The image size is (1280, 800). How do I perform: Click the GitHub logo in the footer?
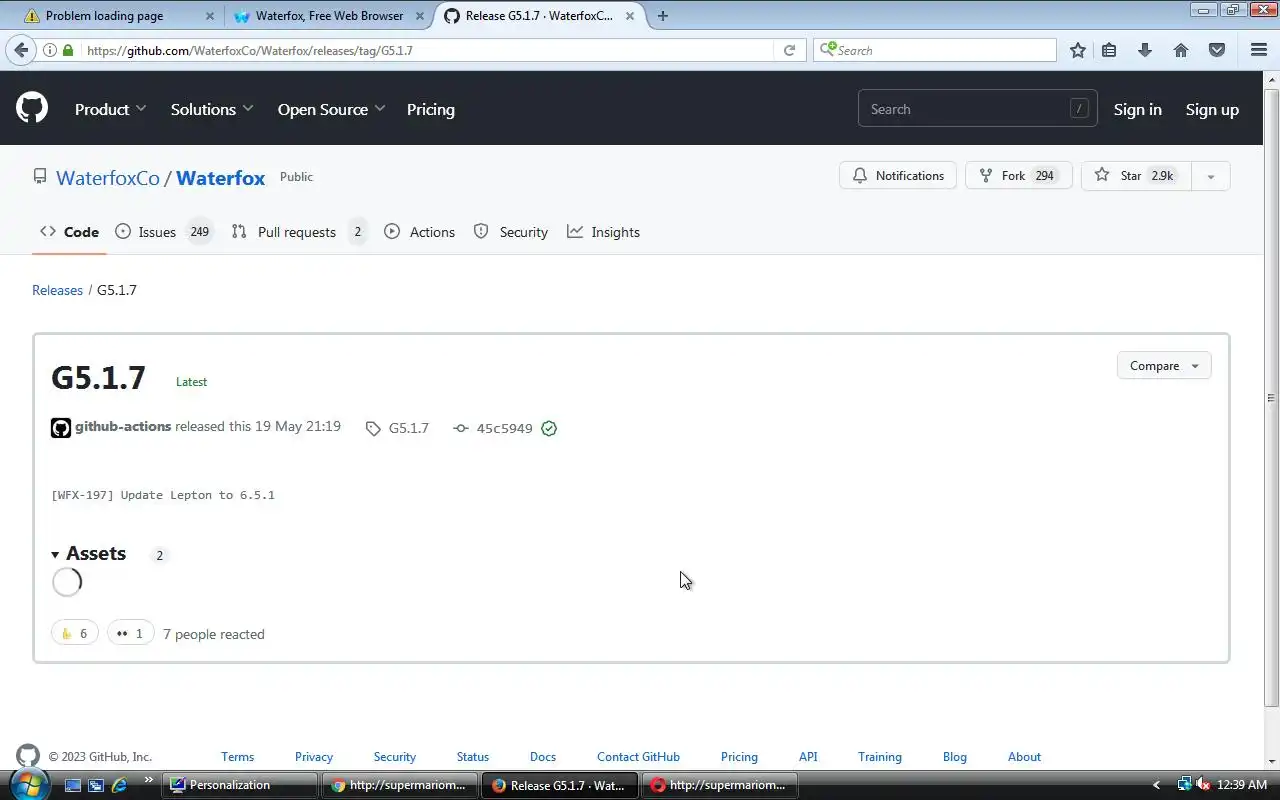point(28,756)
